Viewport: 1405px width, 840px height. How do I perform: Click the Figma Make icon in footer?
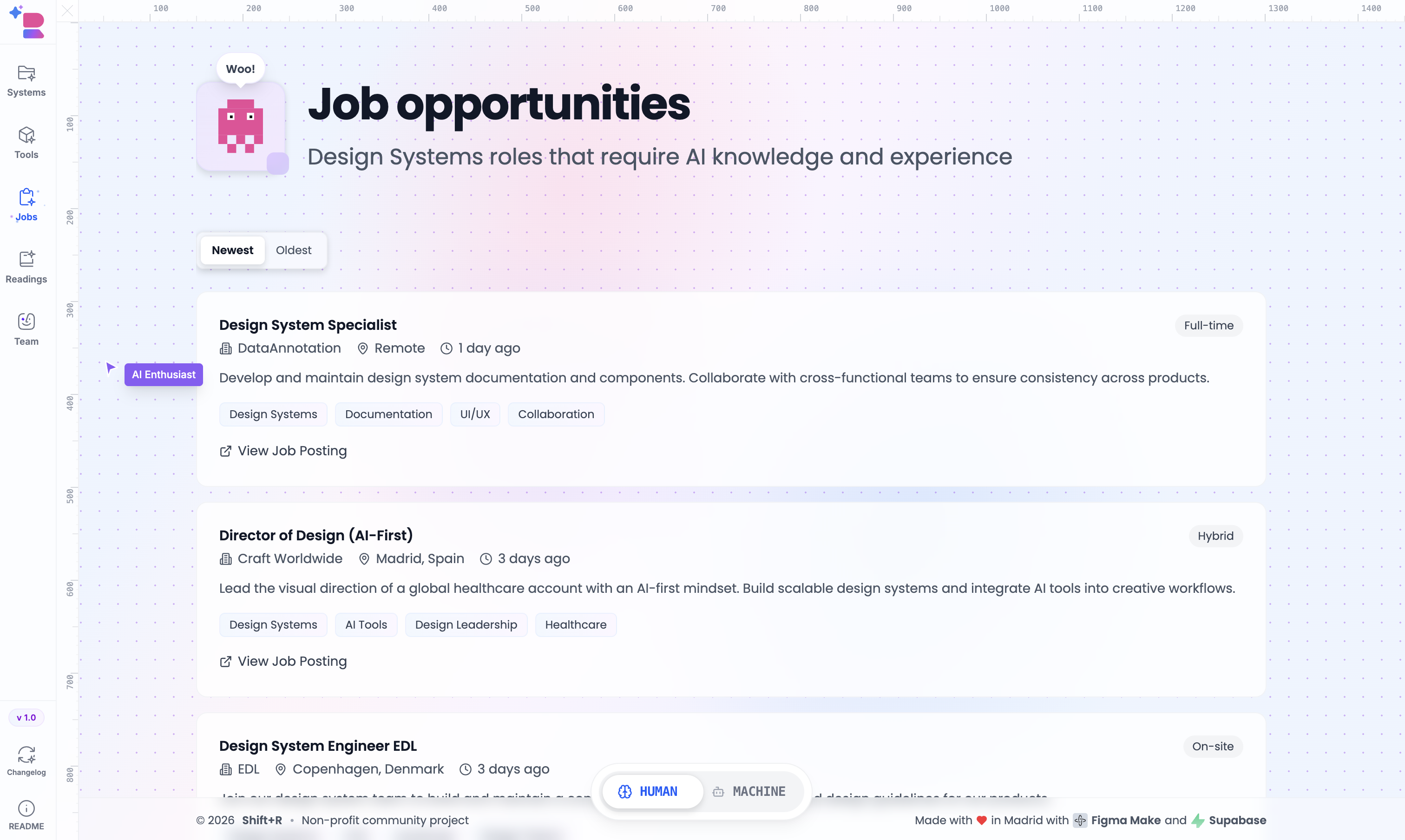[1080, 820]
